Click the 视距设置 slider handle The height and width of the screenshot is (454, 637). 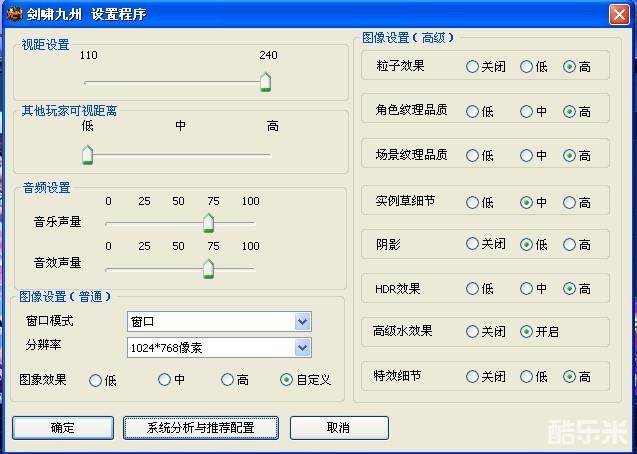tap(265, 82)
